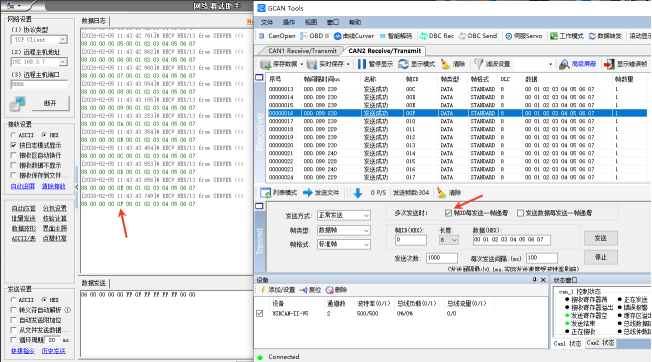Switch to Can2 status tab
Screen dimensions: 652x362
[600, 343]
